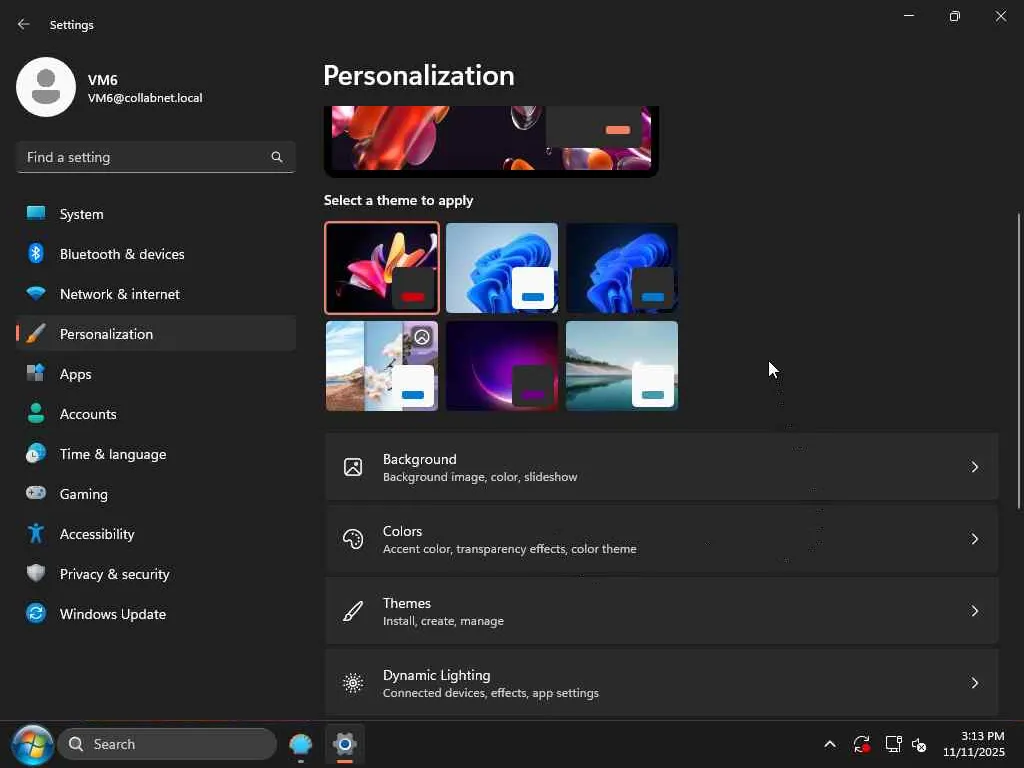Image resolution: width=1024 pixels, height=768 pixels.
Task: Click the Accessibility figure icon
Action: coord(36,534)
